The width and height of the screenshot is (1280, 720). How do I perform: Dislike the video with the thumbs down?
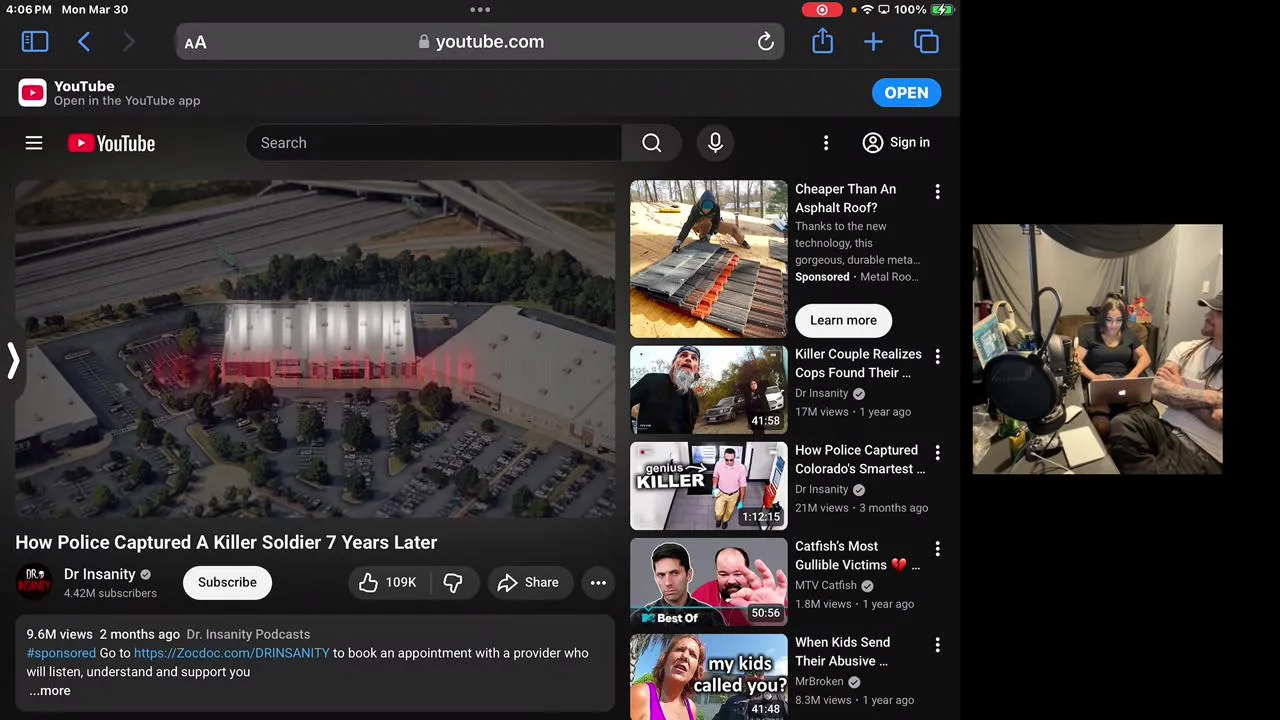point(453,582)
